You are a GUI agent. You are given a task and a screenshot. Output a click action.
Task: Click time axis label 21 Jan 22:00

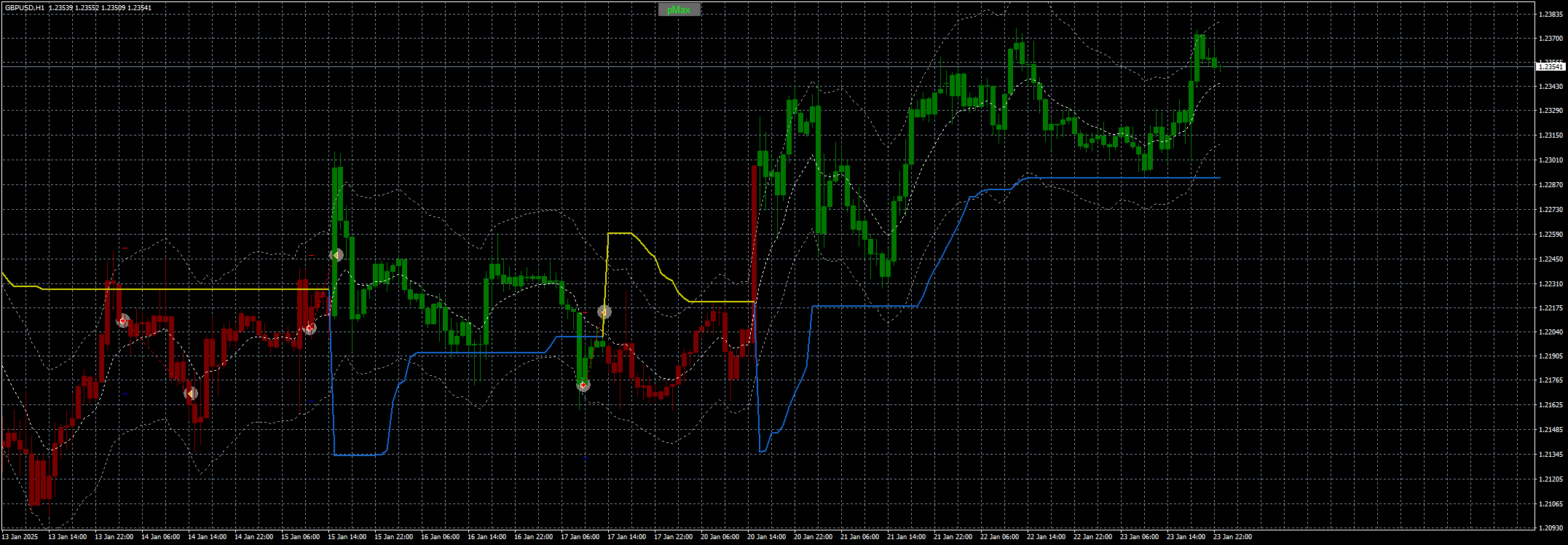[953, 537]
